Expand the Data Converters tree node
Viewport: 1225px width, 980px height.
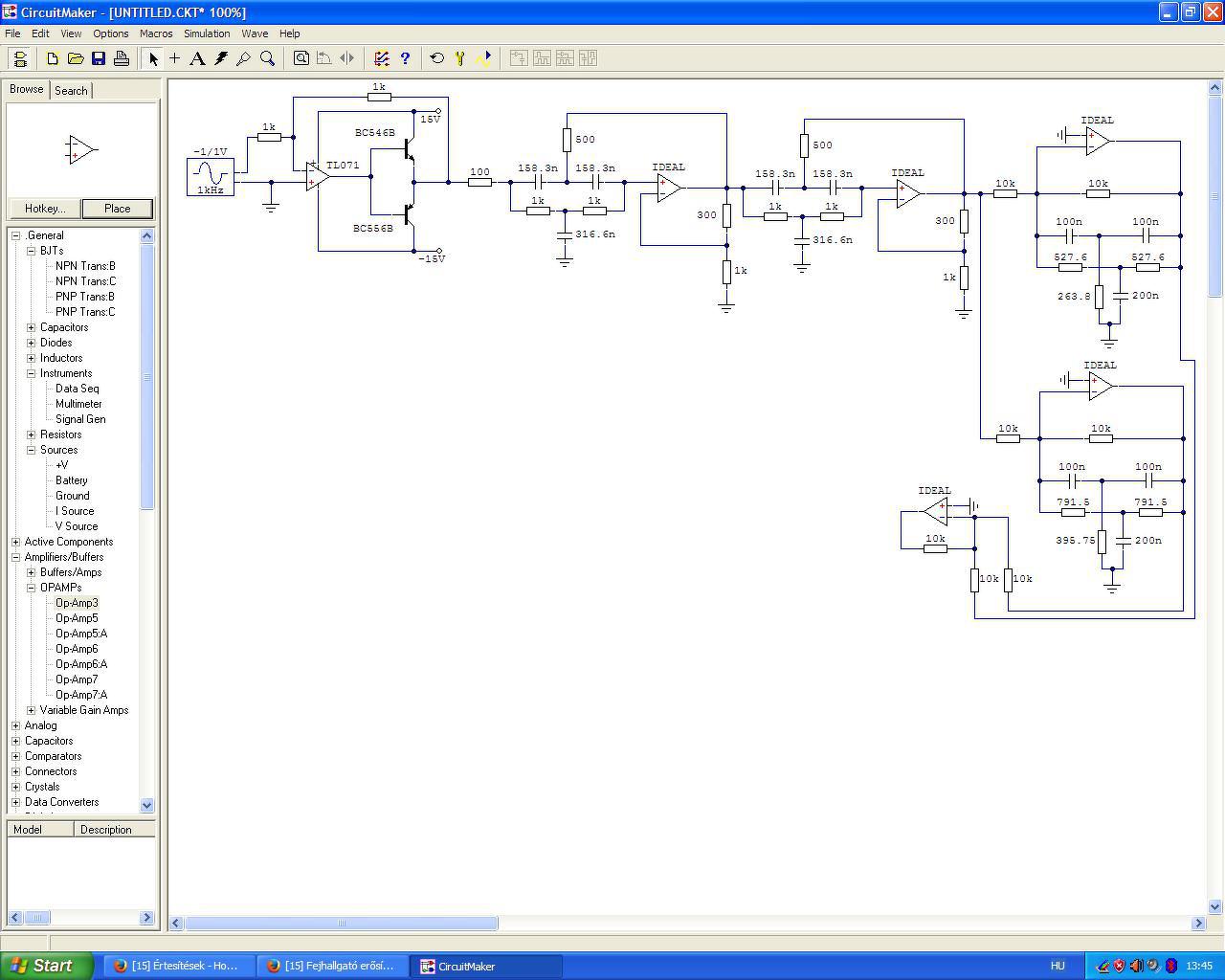pyautogui.click(x=16, y=802)
